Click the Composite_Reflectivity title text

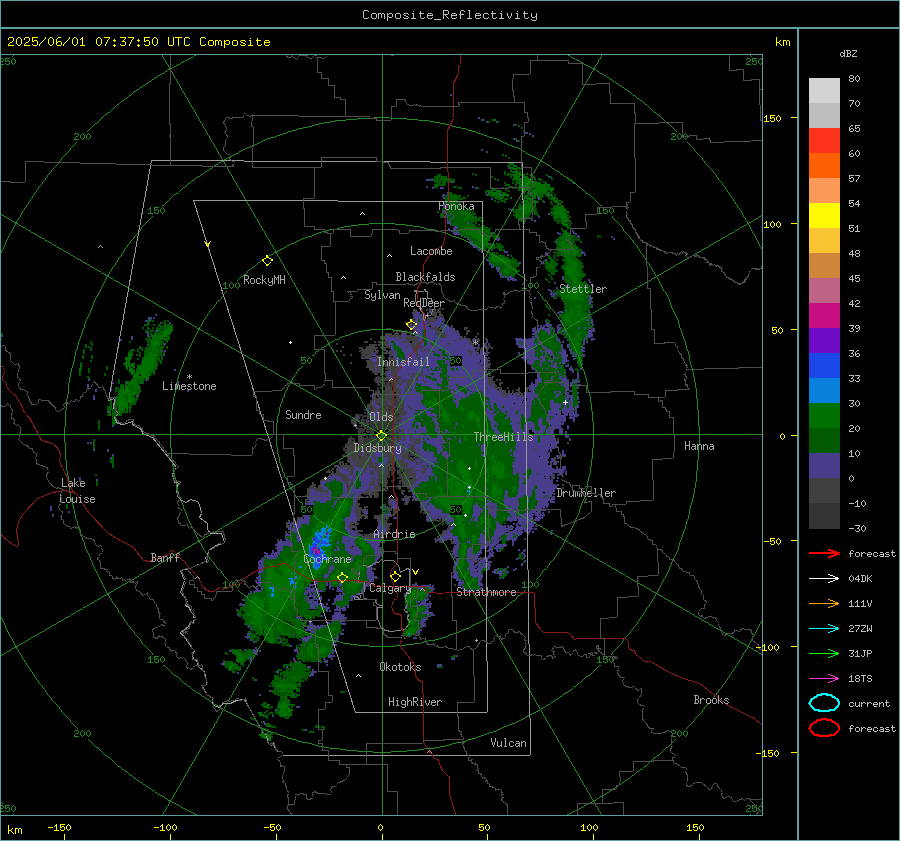tap(449, 15)
